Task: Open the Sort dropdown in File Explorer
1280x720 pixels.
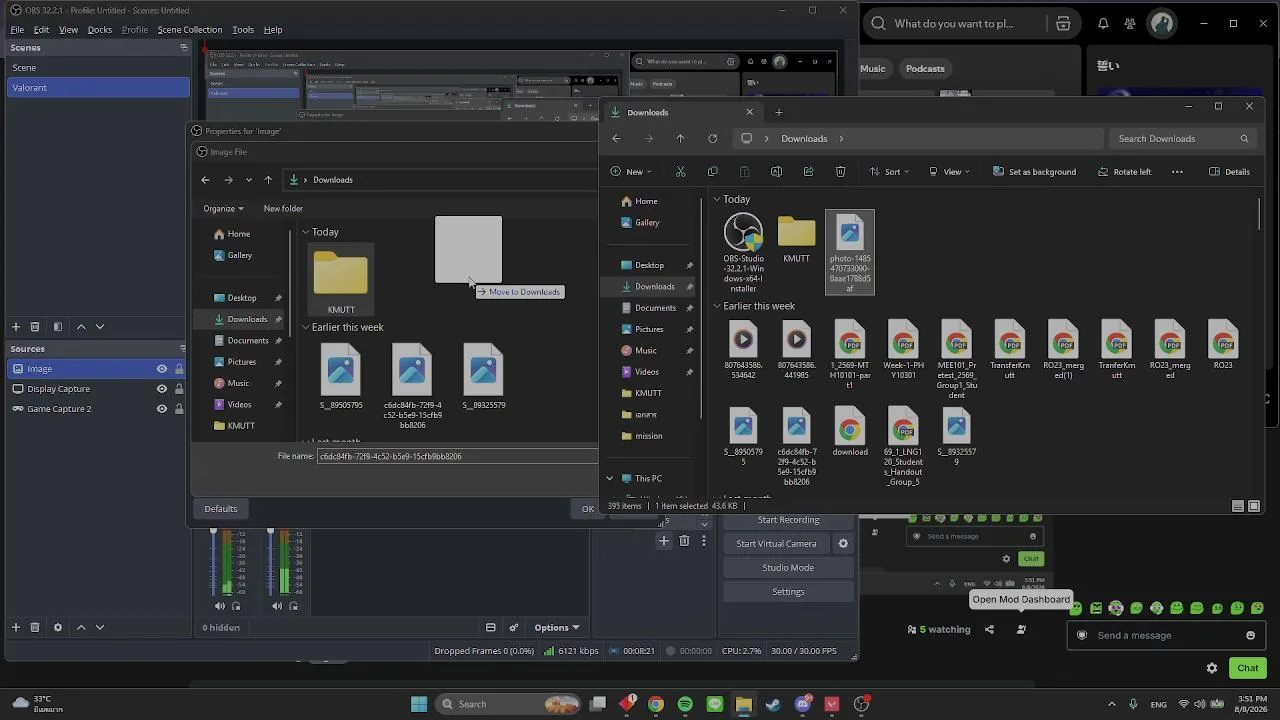Action: click(888, 172)
